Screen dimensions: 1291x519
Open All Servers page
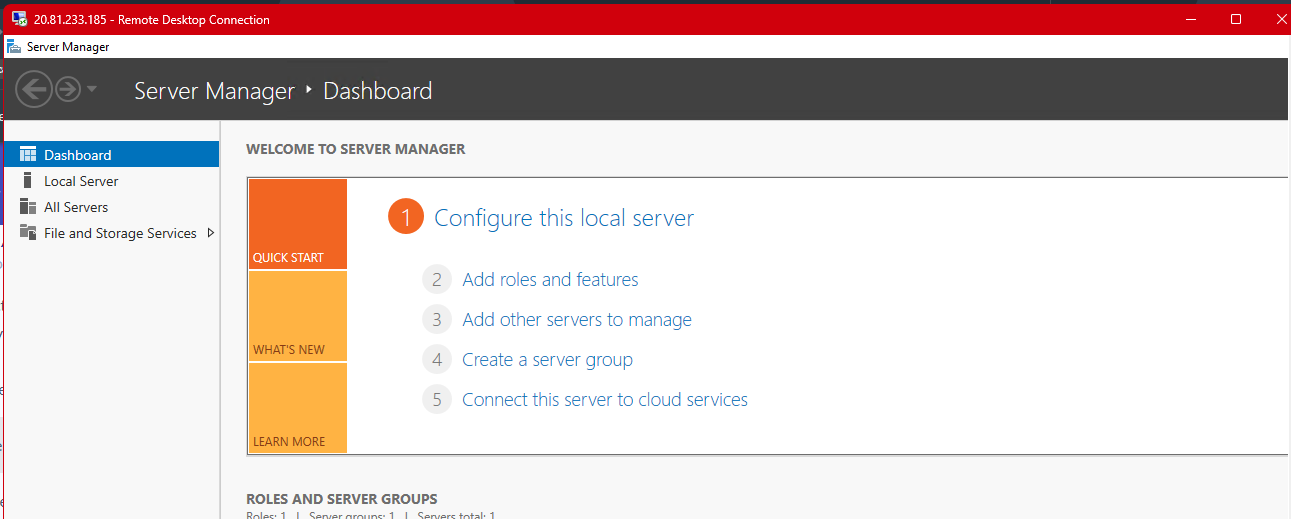[x=111, y=207]
